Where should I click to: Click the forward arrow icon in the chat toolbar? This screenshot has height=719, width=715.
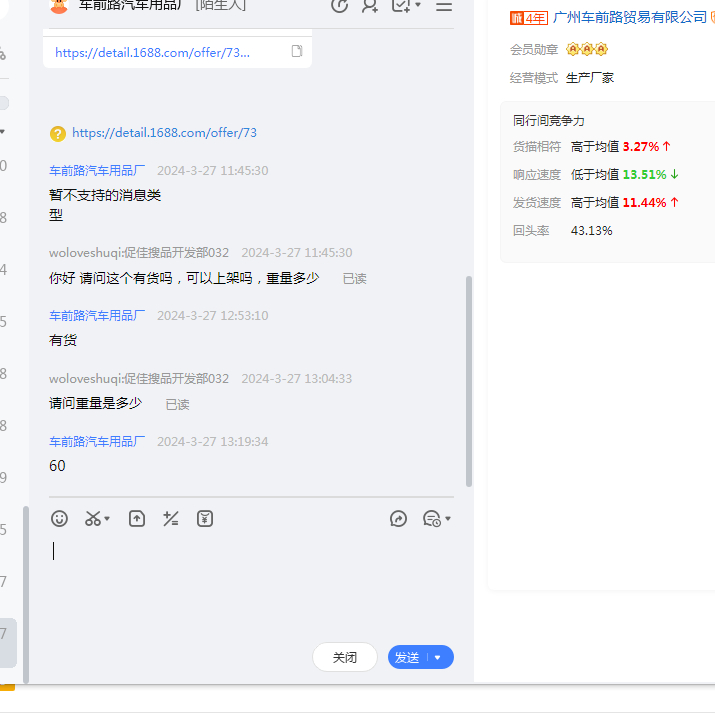(x=398, y=519)
